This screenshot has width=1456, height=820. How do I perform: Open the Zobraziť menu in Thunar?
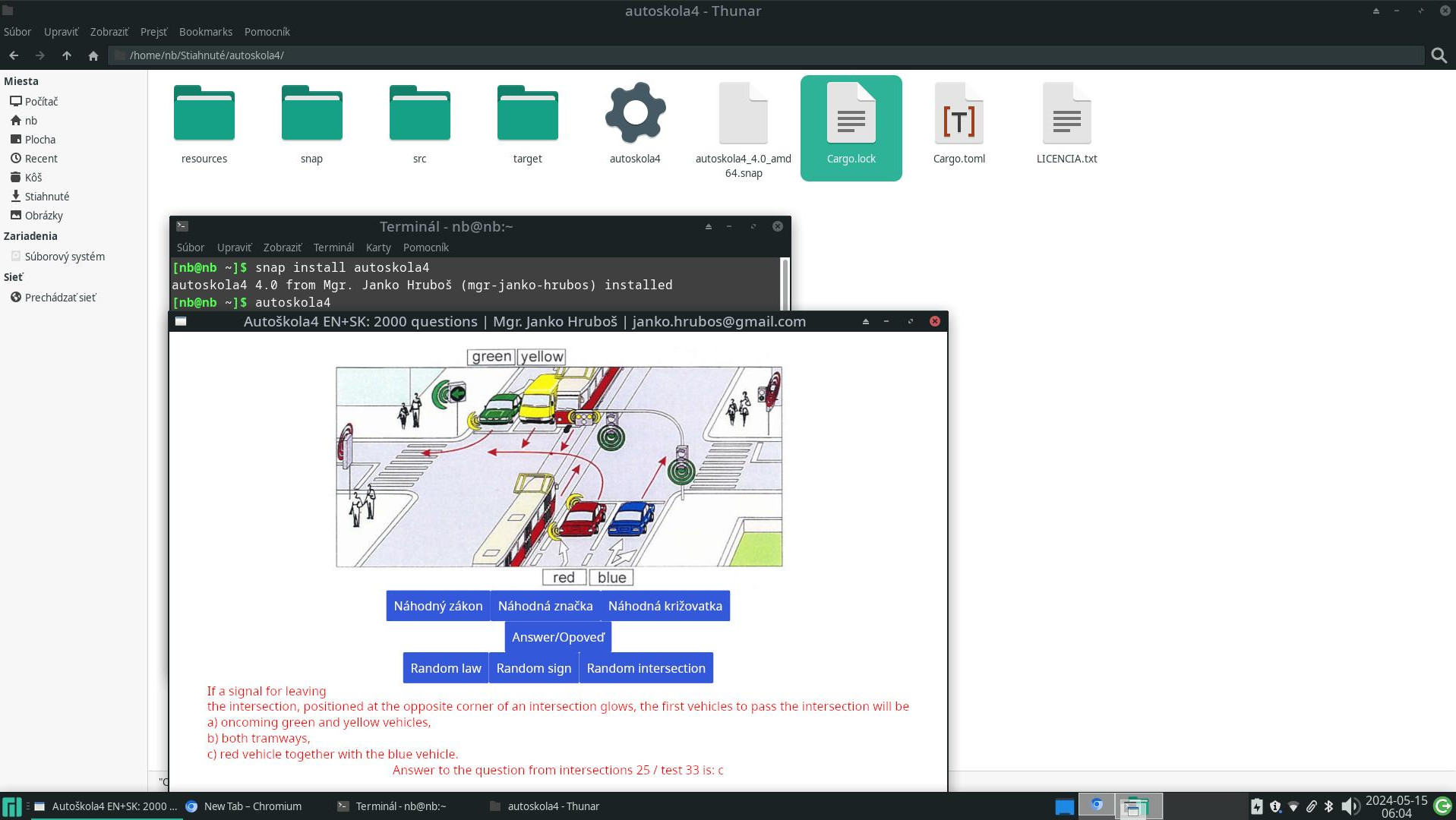109,32
